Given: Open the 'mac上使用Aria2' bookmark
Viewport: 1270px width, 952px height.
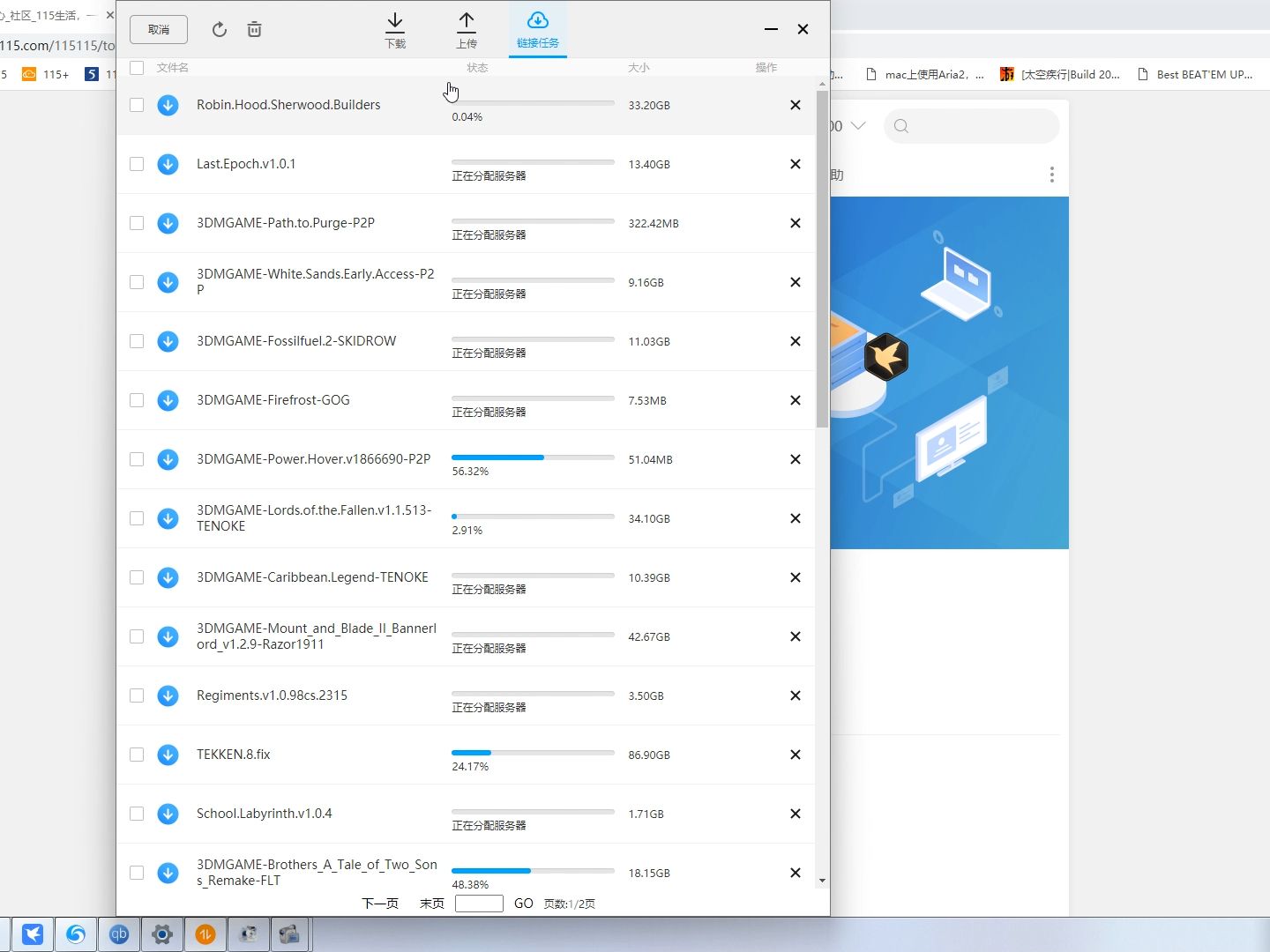Looking at the screenshot, I should pyautogui.click(x=925, y=75).
